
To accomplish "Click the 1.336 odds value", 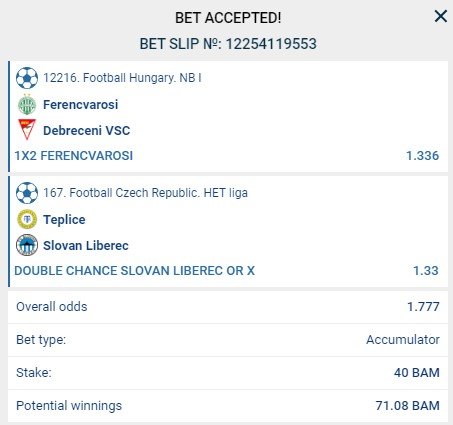I will [422, 156].
